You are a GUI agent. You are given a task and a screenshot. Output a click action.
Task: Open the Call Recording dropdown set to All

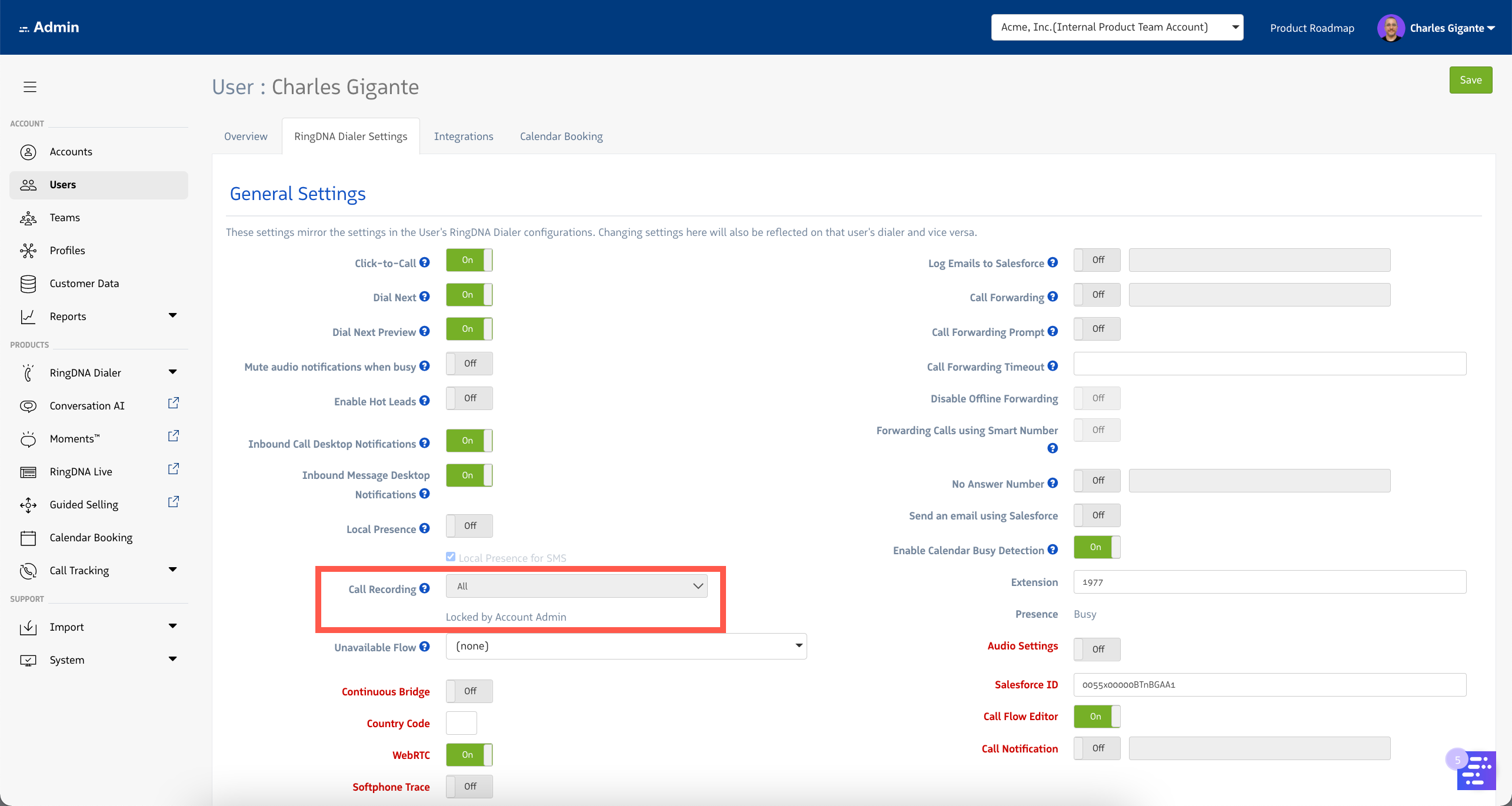tap(576, 585)
